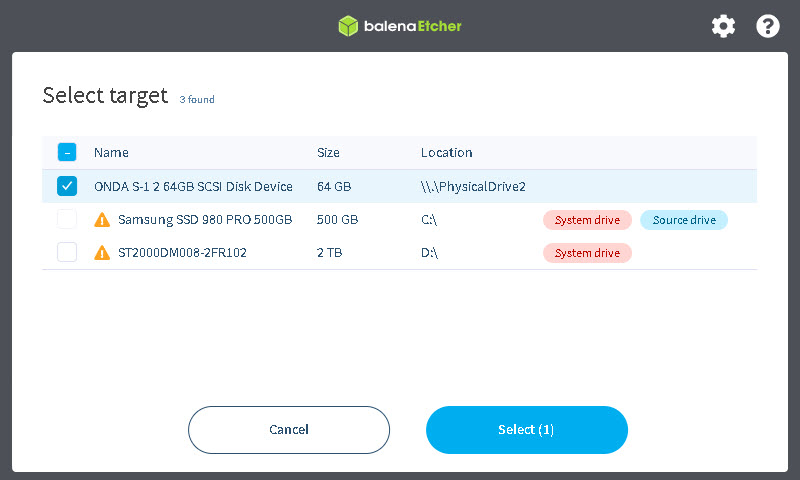Uncheck the ONDA S-1 2 64GB drive checkbox
This screenshot has width=800, height=480.
click(67, 186)
